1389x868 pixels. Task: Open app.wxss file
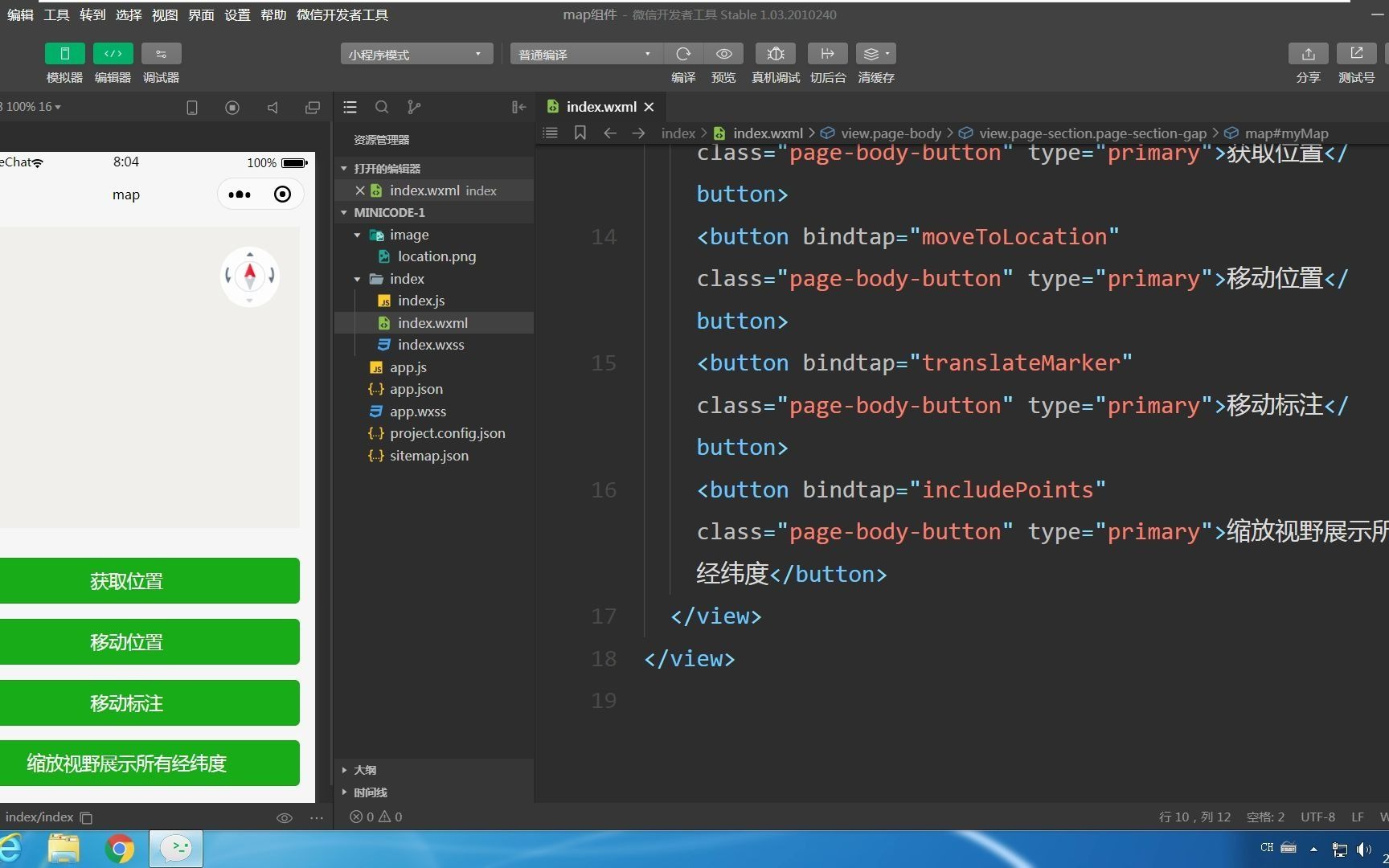[418, 411]
